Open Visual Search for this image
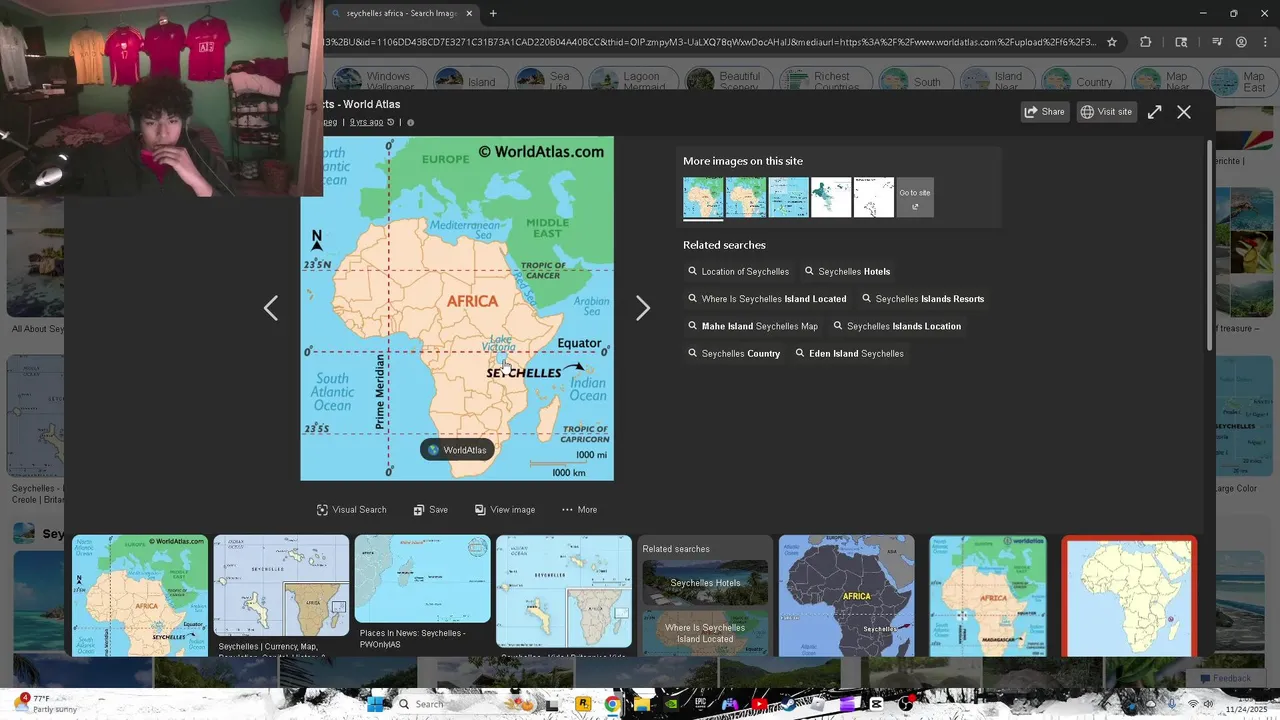This screenshot has width=1280, height=720. point(352,510)
